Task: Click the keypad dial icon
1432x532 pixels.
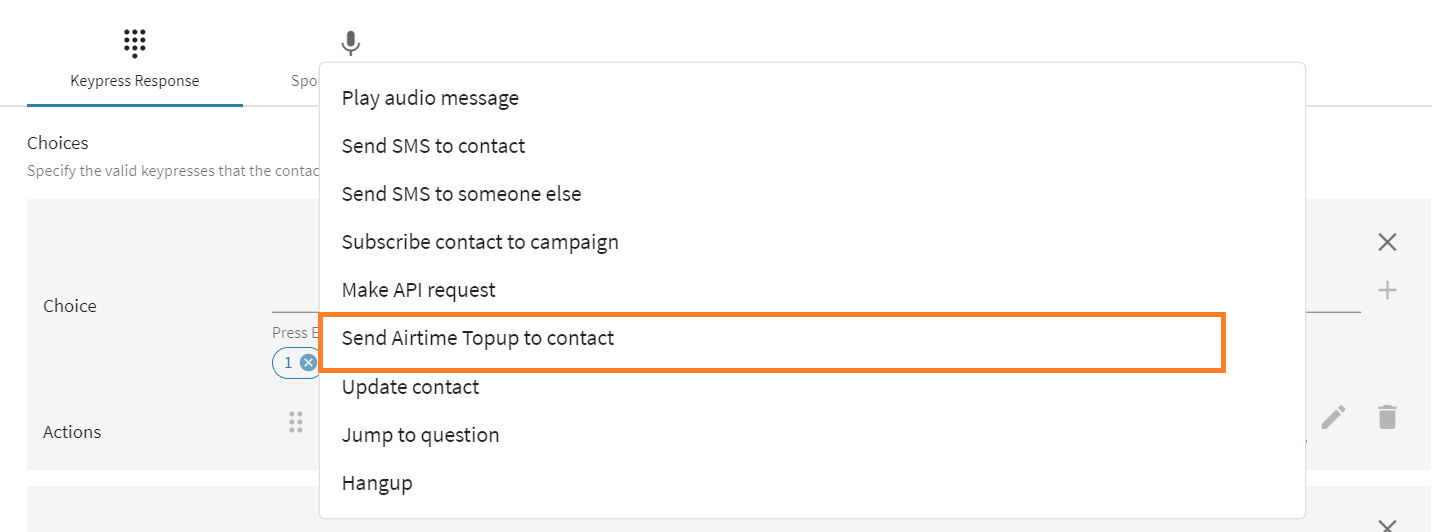Action: [x=135, y=43]
